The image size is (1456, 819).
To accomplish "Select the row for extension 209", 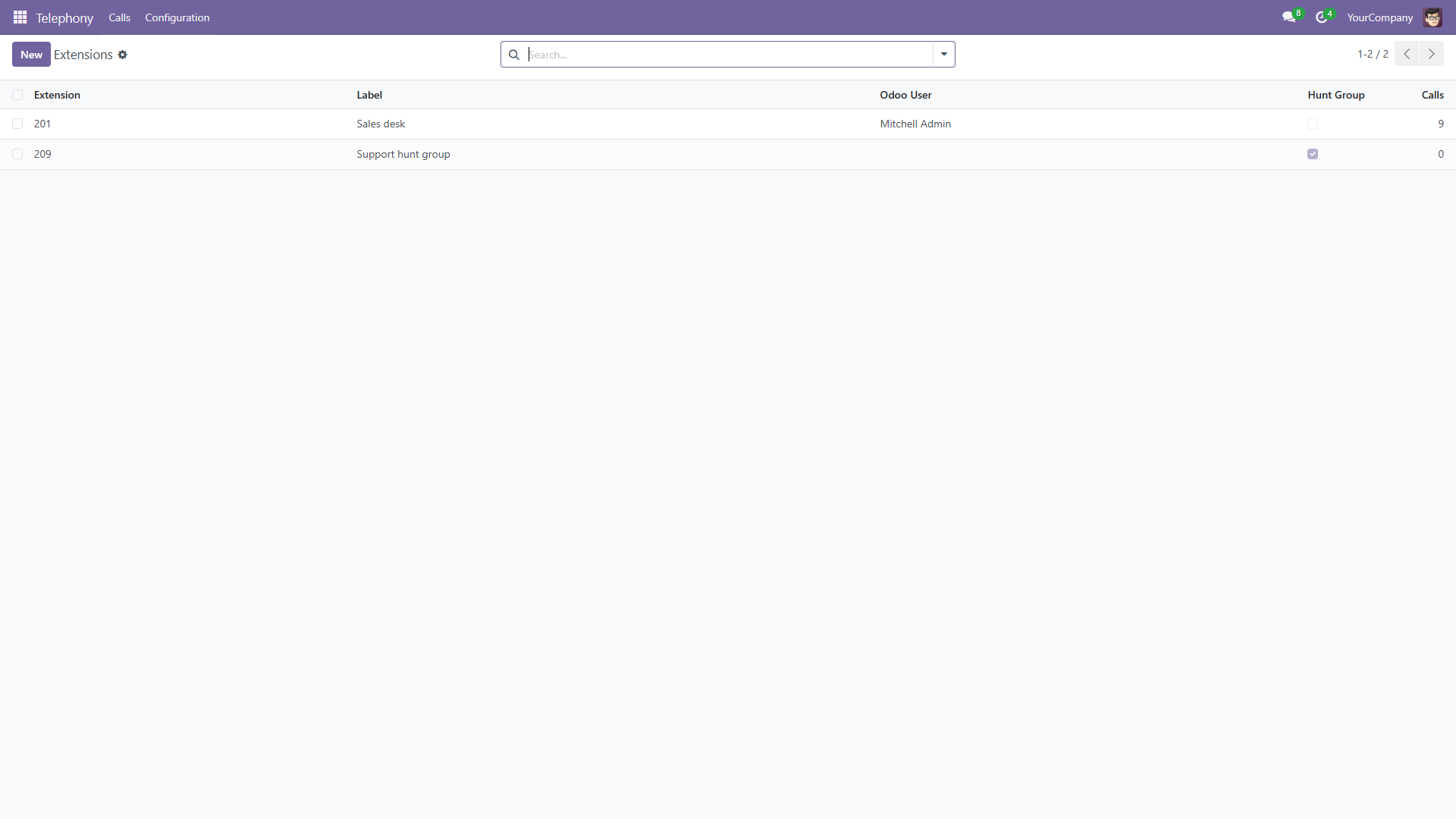I will click(x=17, y=154).
